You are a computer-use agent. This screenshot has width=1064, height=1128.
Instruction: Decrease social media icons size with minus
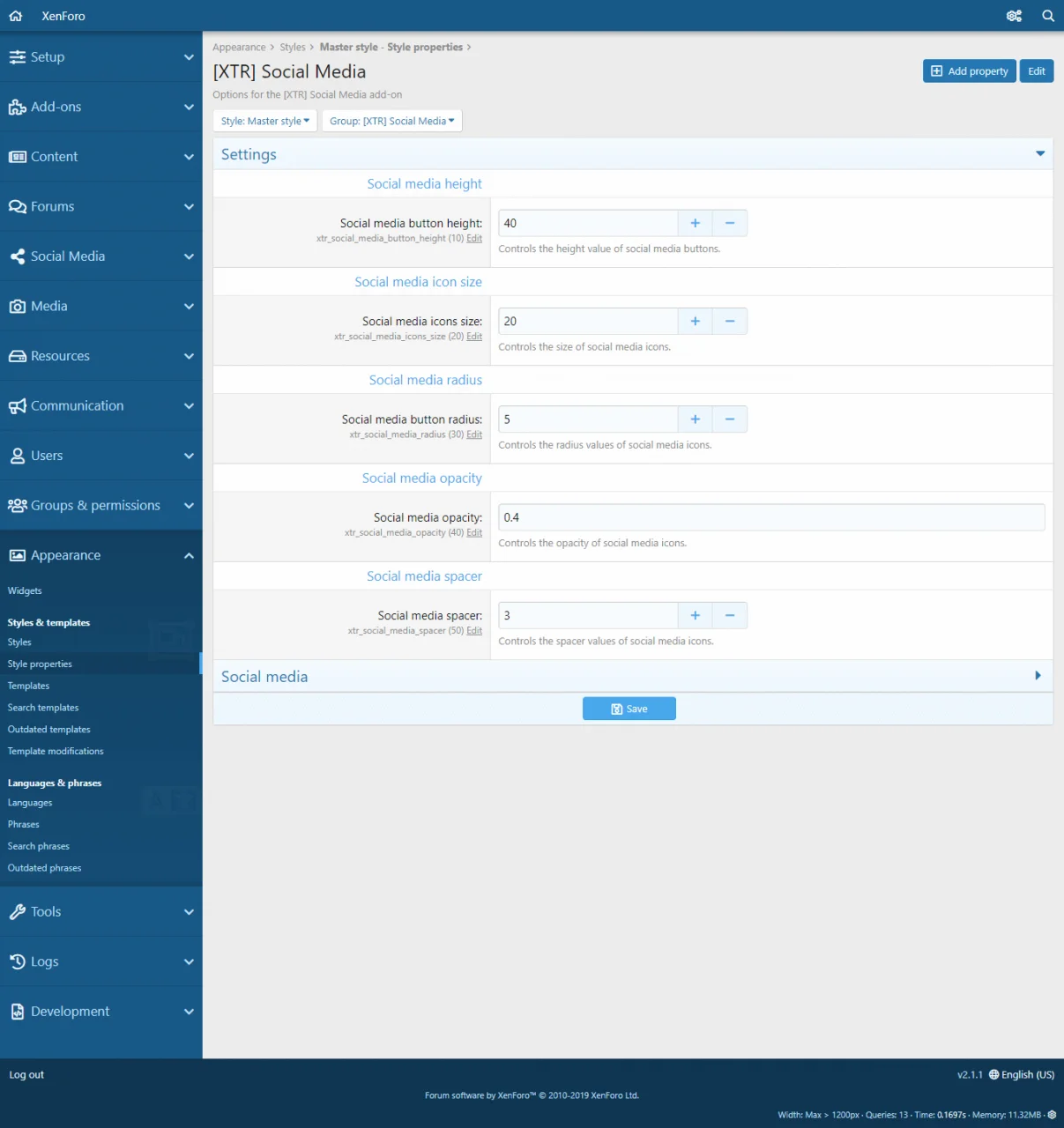pyautogui.click(x=730, y=322)
